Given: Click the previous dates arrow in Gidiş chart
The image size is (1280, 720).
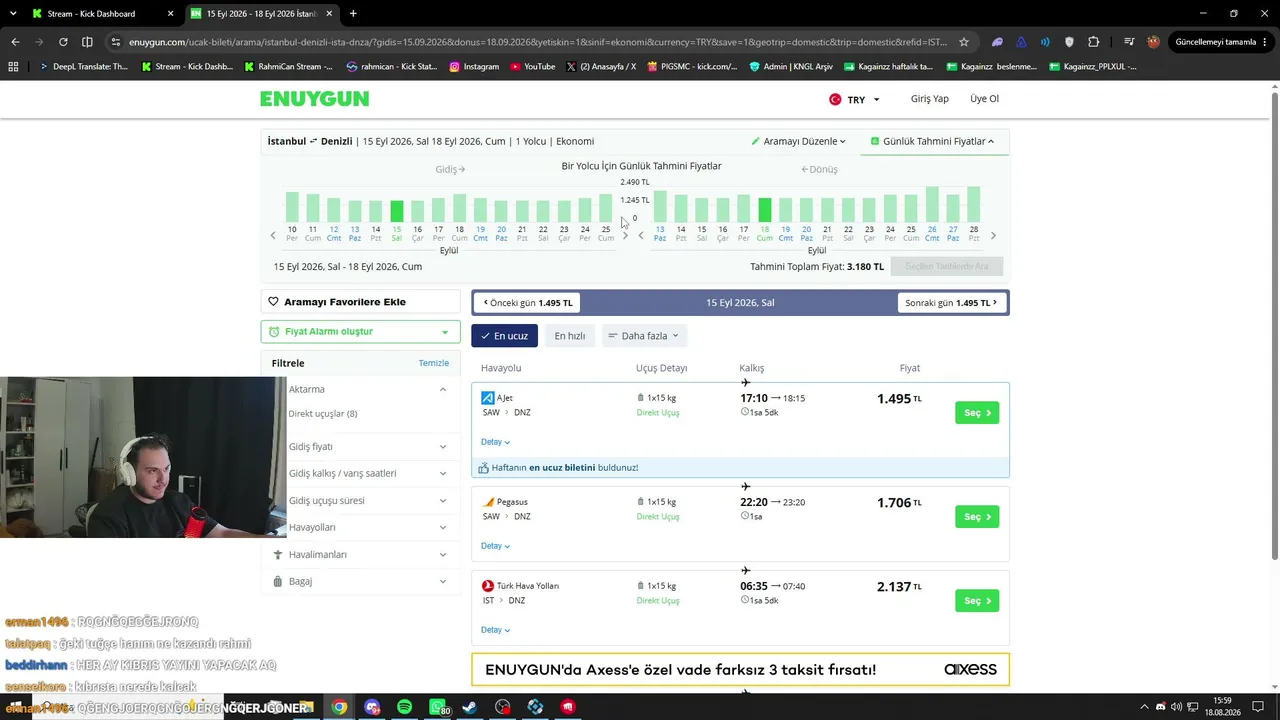Looking at the screenshot, I should pos(273,236).
